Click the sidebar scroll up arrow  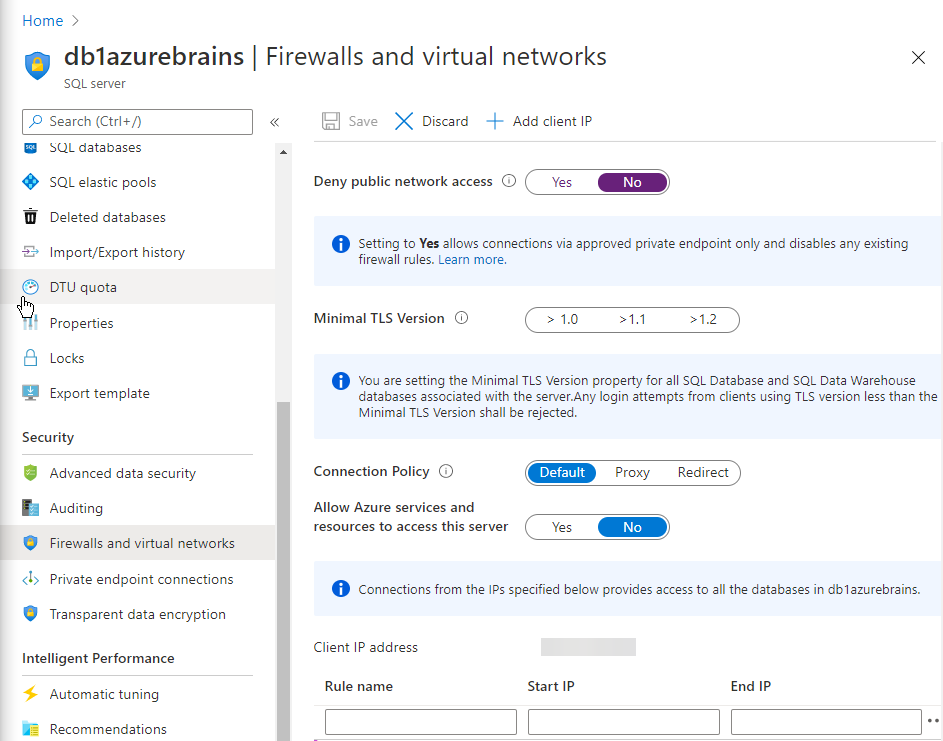283,152
